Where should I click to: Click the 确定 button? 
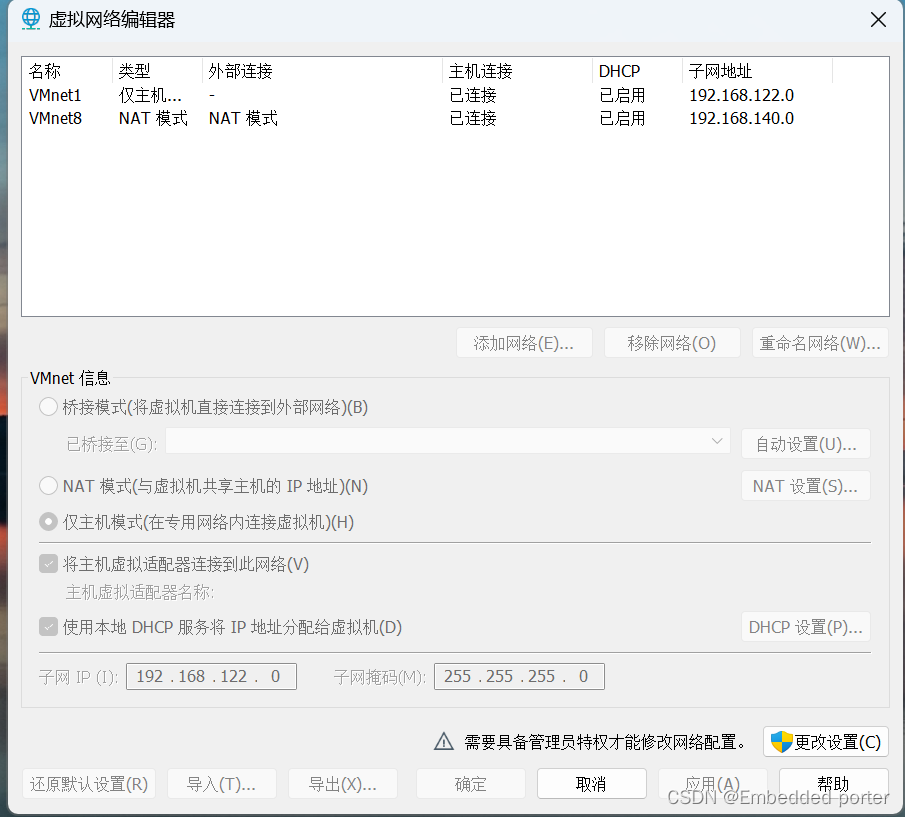pos(470,784)
